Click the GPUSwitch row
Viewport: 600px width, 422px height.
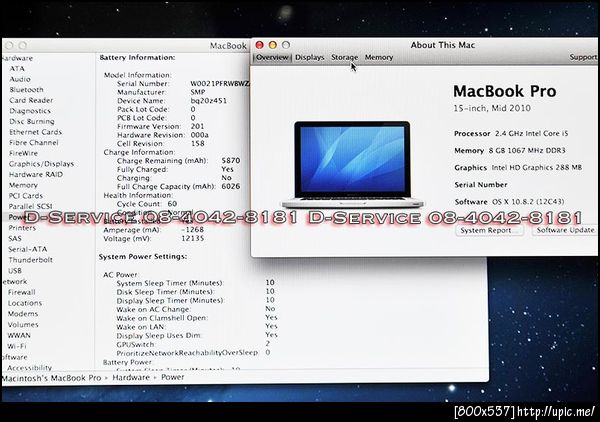point(193,344)
